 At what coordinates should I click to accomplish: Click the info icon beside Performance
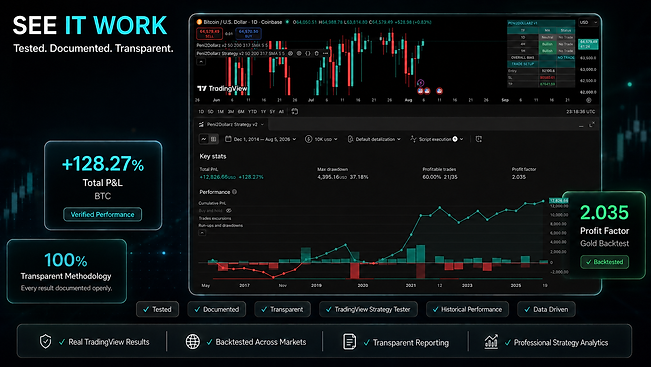(235, 192)
